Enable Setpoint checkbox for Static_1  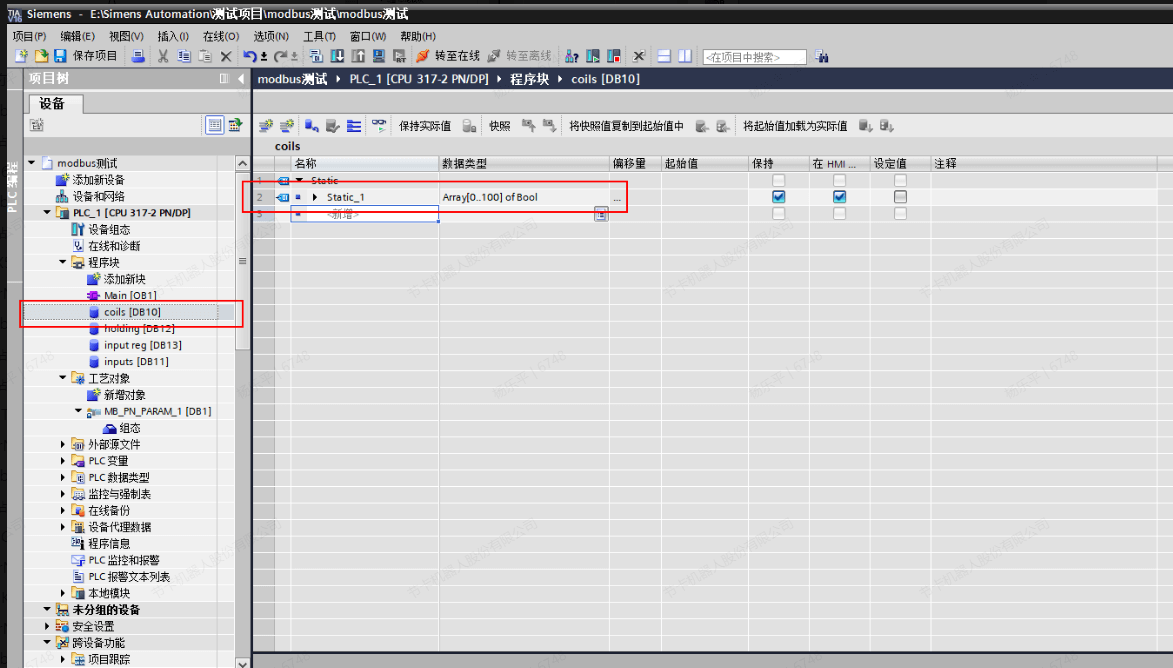click(900, 197)
